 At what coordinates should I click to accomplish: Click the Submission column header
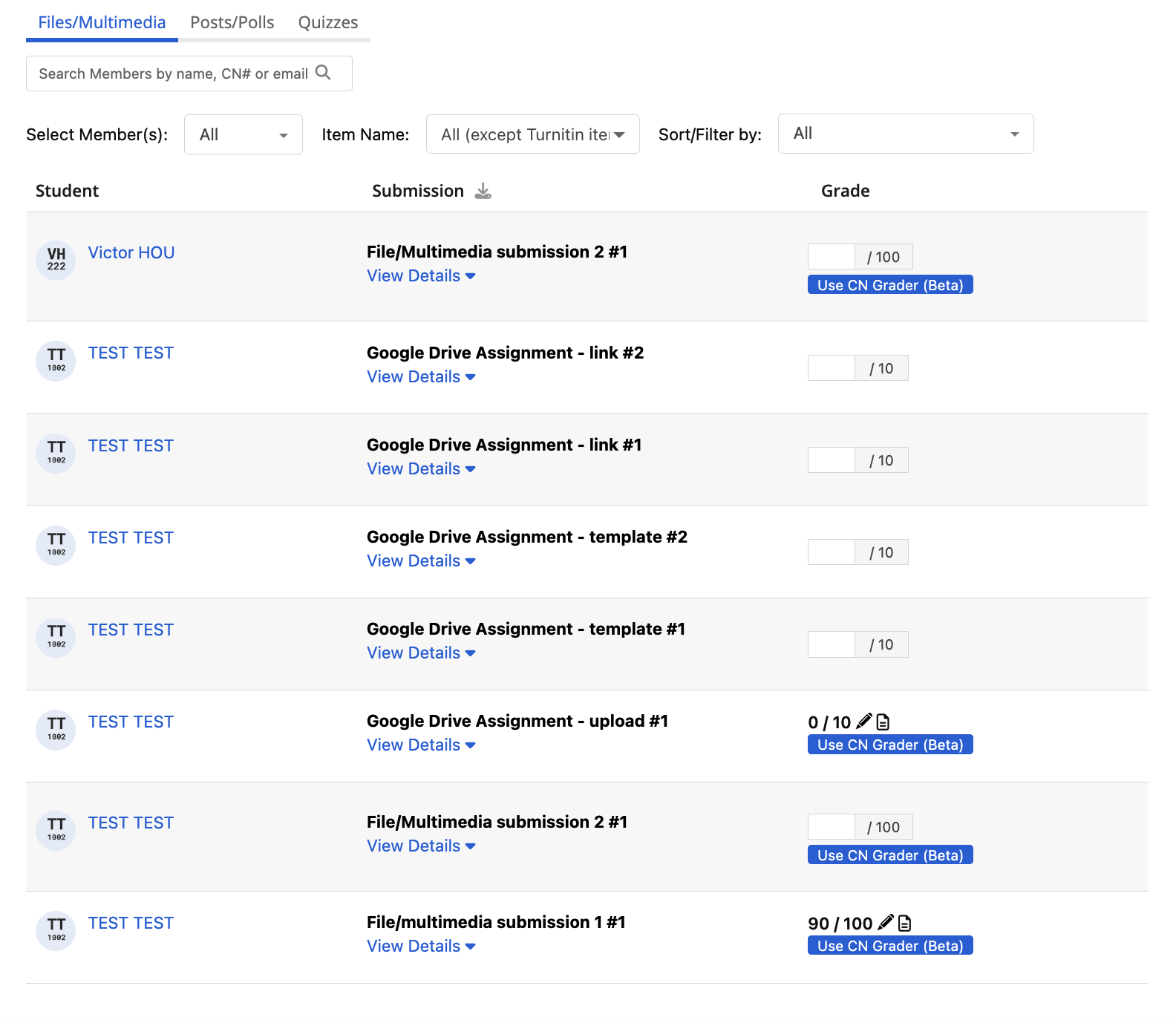pos(418,191)
